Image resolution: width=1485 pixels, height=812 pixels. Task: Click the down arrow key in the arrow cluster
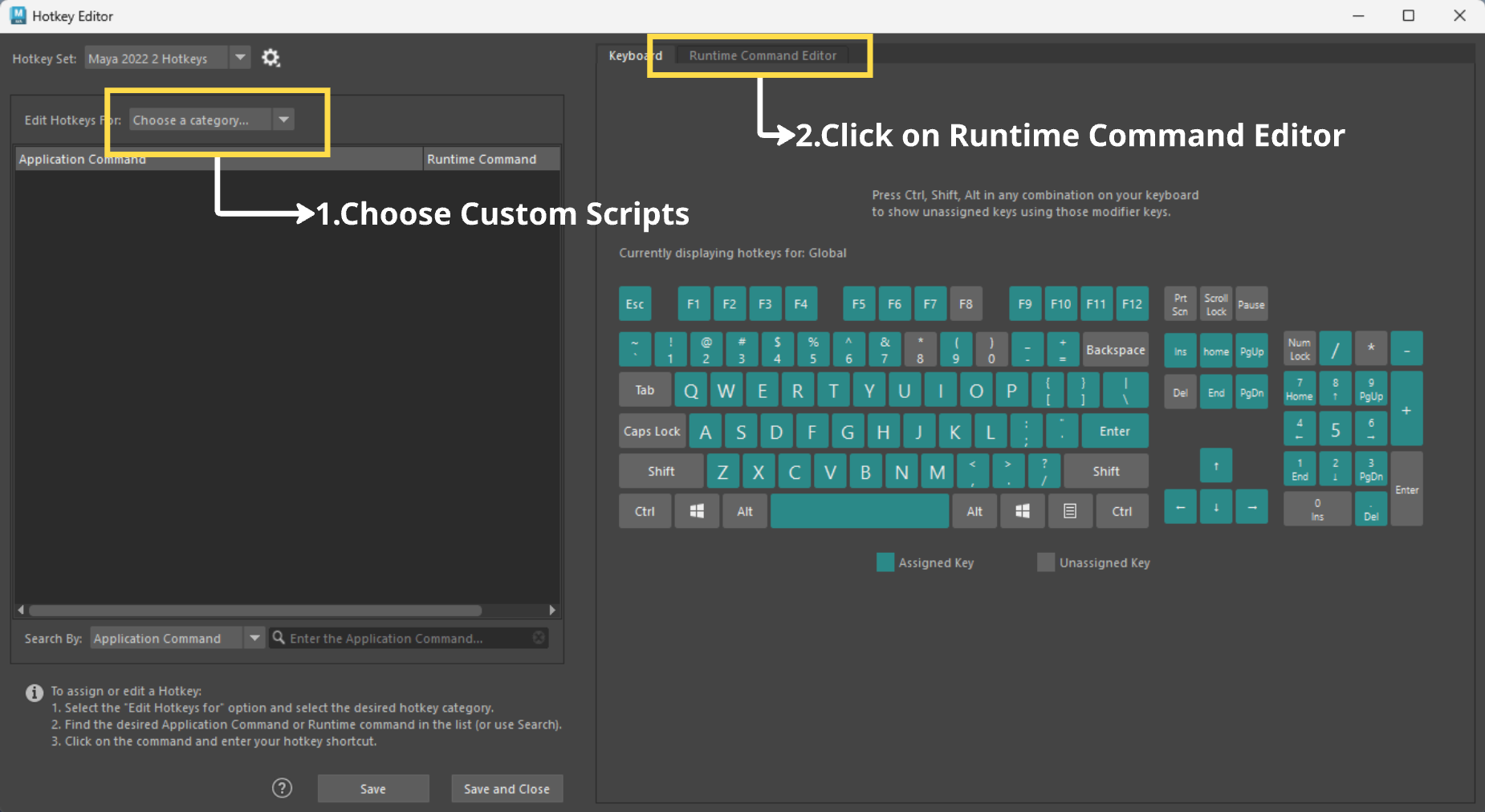click(1216, 507)
